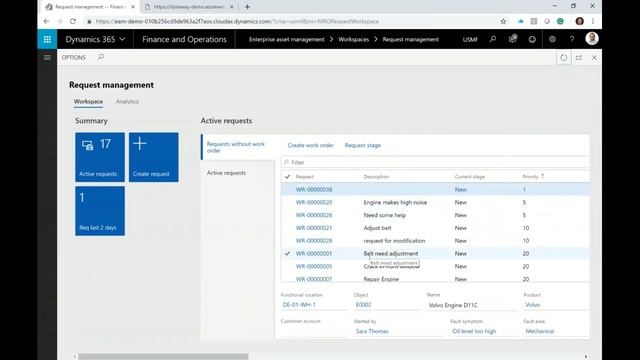Untick the row checkmark for WR-00000001
640x360 pixels.
[287, 253]
